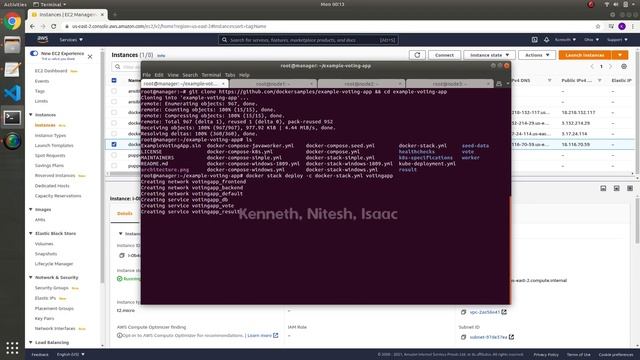Screen dimensions: 640x360
Task: Bookmark this page with the star icon
Action: tap(598, 26)
